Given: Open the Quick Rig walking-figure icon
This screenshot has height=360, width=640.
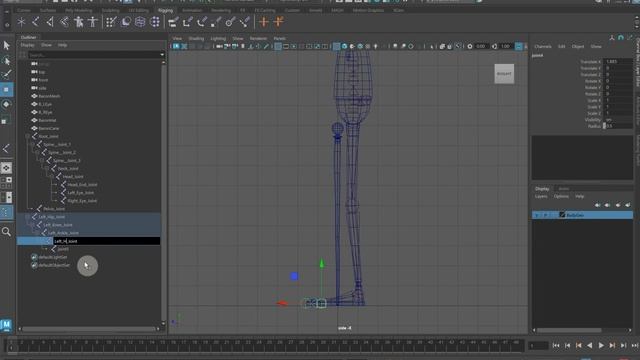Looking at the screenshot, I should (78, 22).
